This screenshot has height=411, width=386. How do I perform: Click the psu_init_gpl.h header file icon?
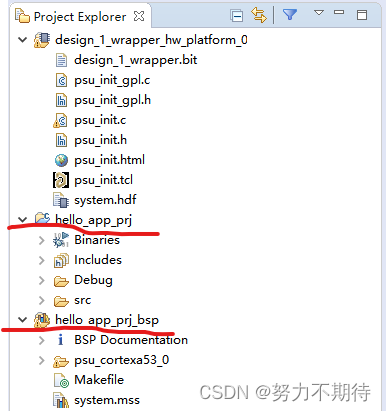pyautogui.click(x=61, y=100)
